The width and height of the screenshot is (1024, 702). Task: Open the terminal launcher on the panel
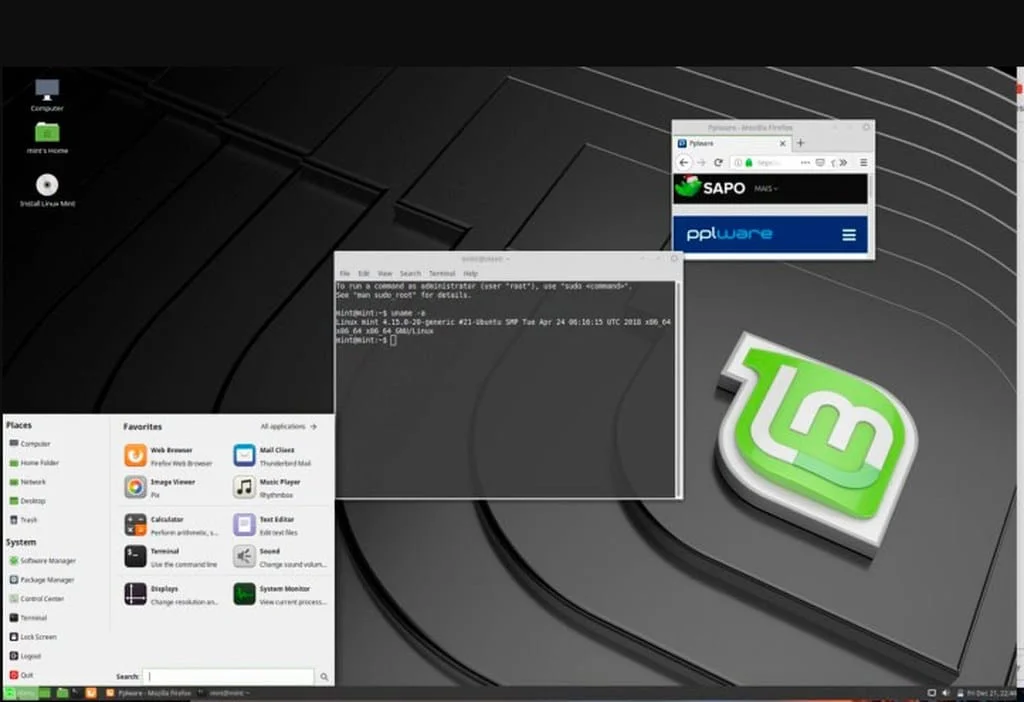click(76, 693)
